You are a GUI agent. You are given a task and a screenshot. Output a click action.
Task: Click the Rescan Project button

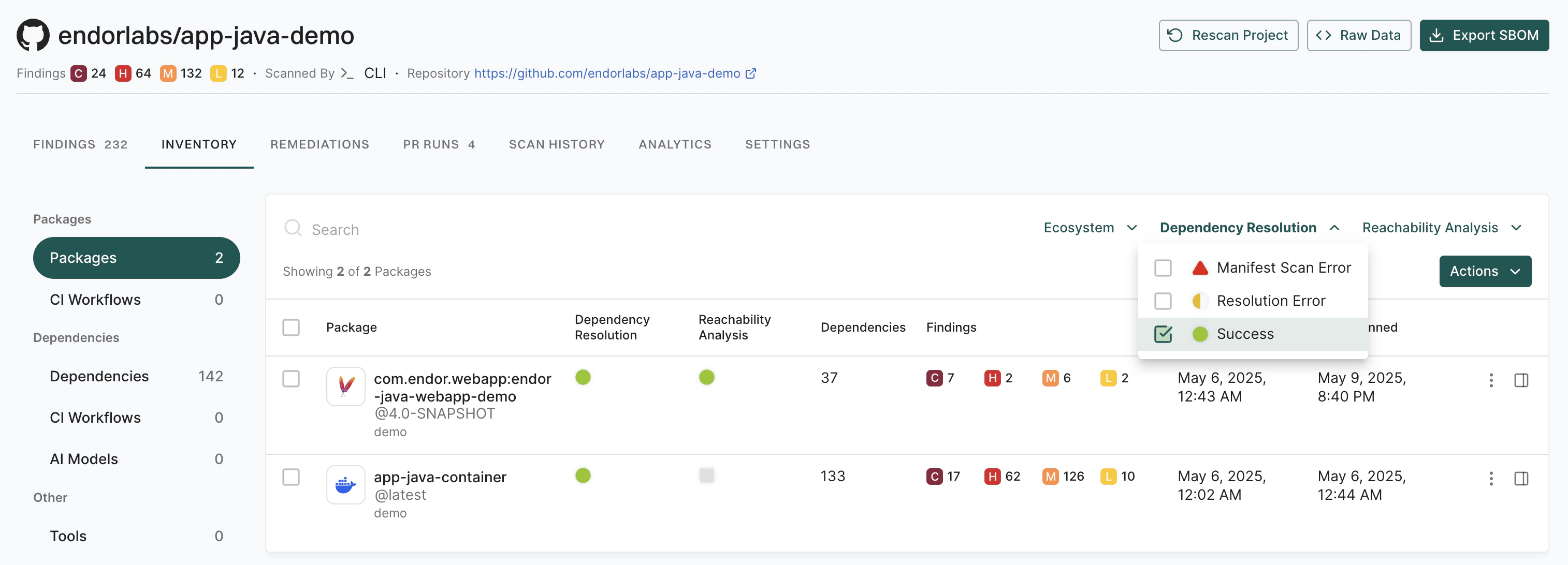[x=1228, y=35]
